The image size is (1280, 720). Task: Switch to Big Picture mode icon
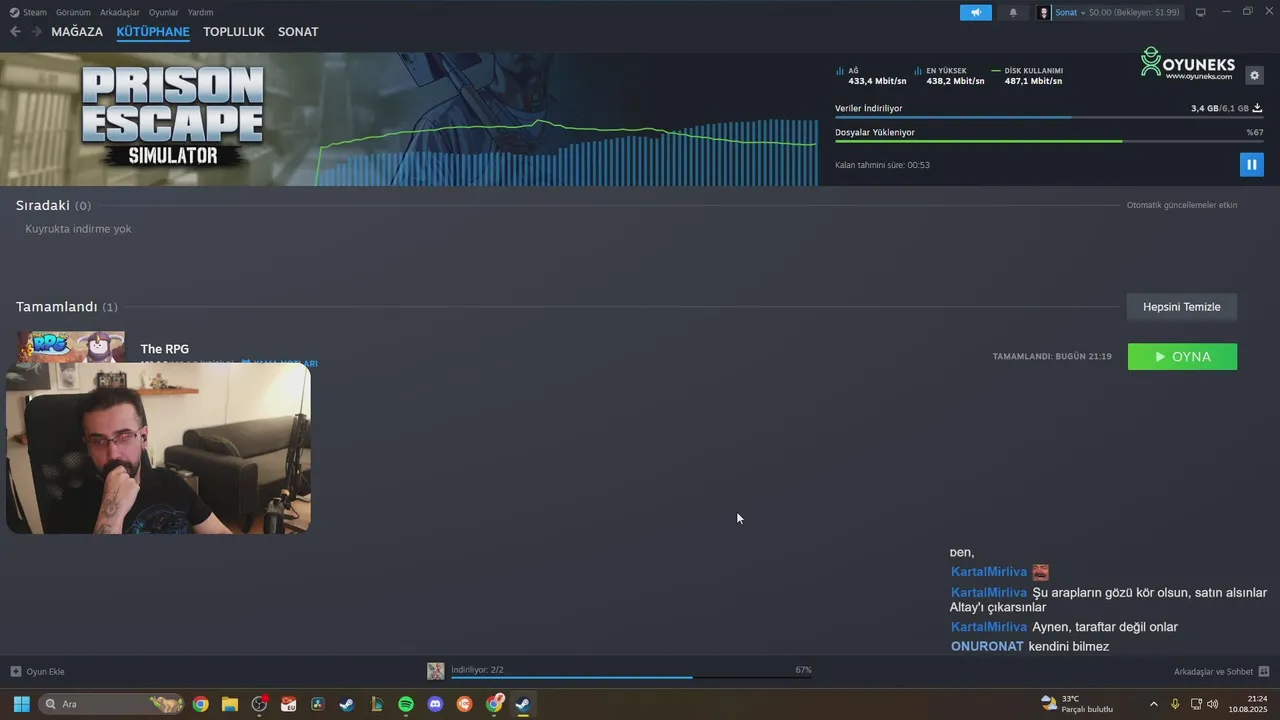coord(1201,12)
